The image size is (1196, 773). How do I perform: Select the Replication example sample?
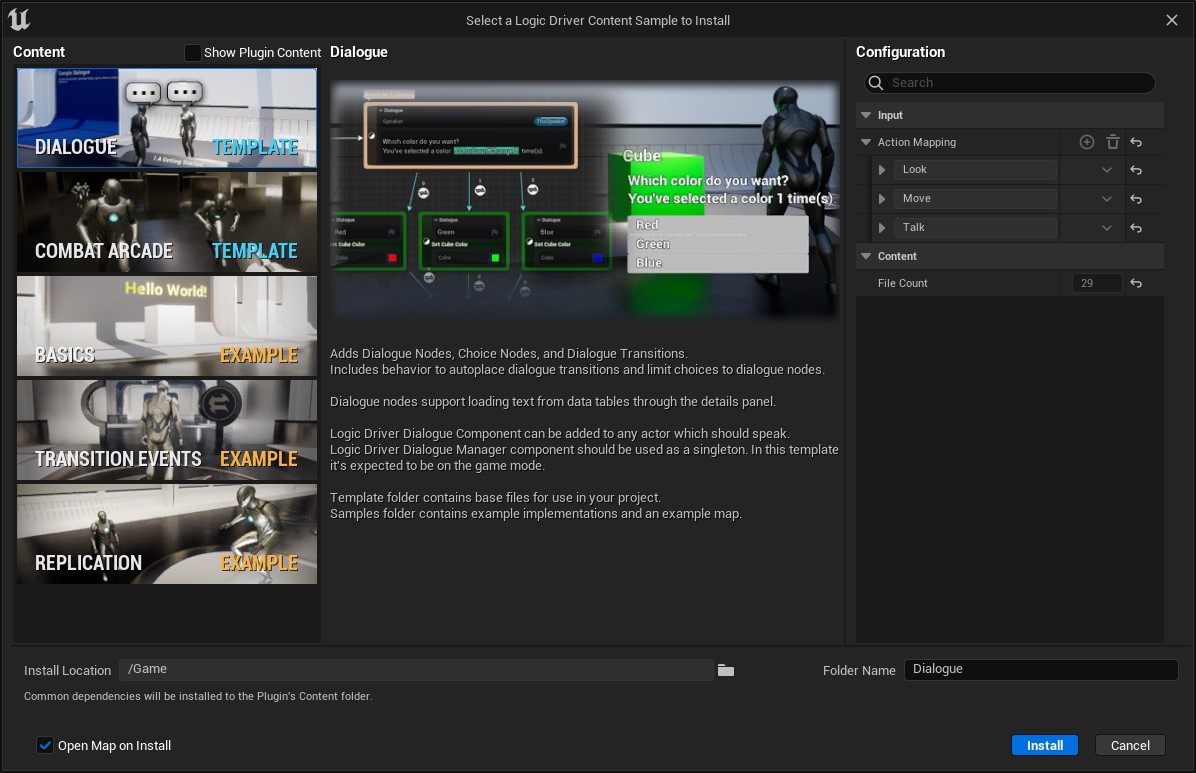pyautogui.click(x=166, y=534)
